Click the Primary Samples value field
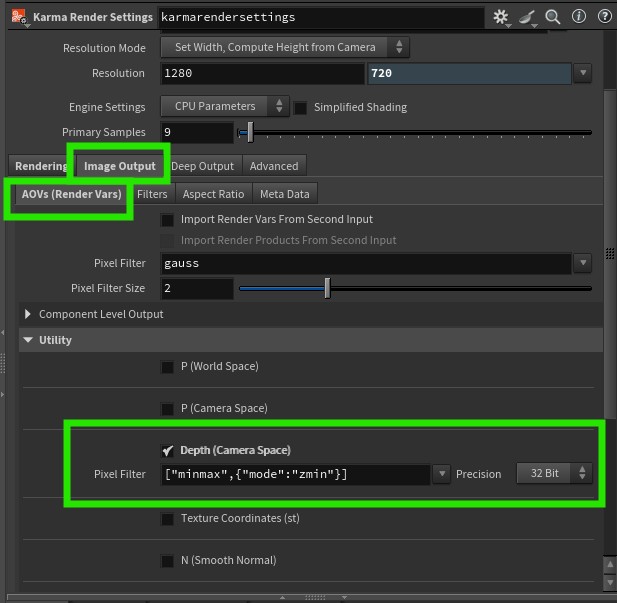617x603 pixels. tap(196, 132)
